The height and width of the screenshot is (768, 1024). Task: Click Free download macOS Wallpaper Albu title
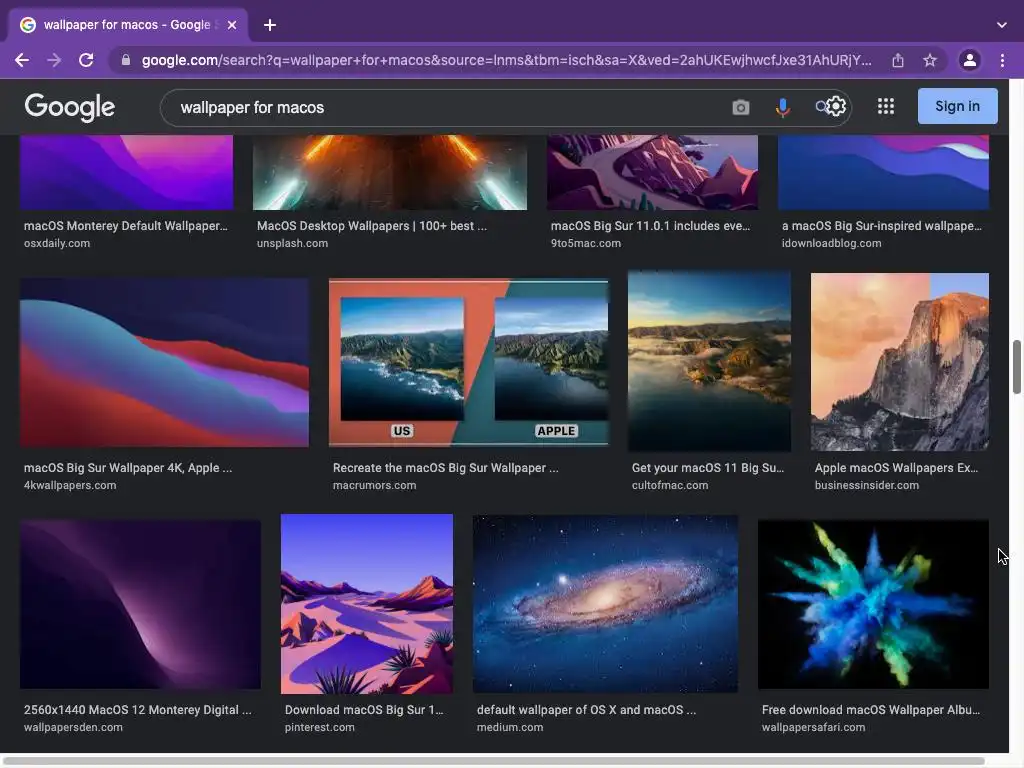871,710
